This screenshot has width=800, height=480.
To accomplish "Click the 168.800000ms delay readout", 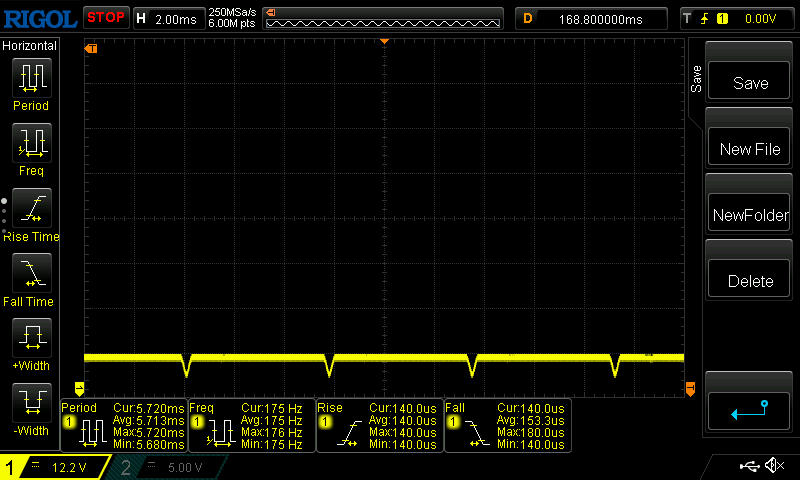I will (601, 19).
